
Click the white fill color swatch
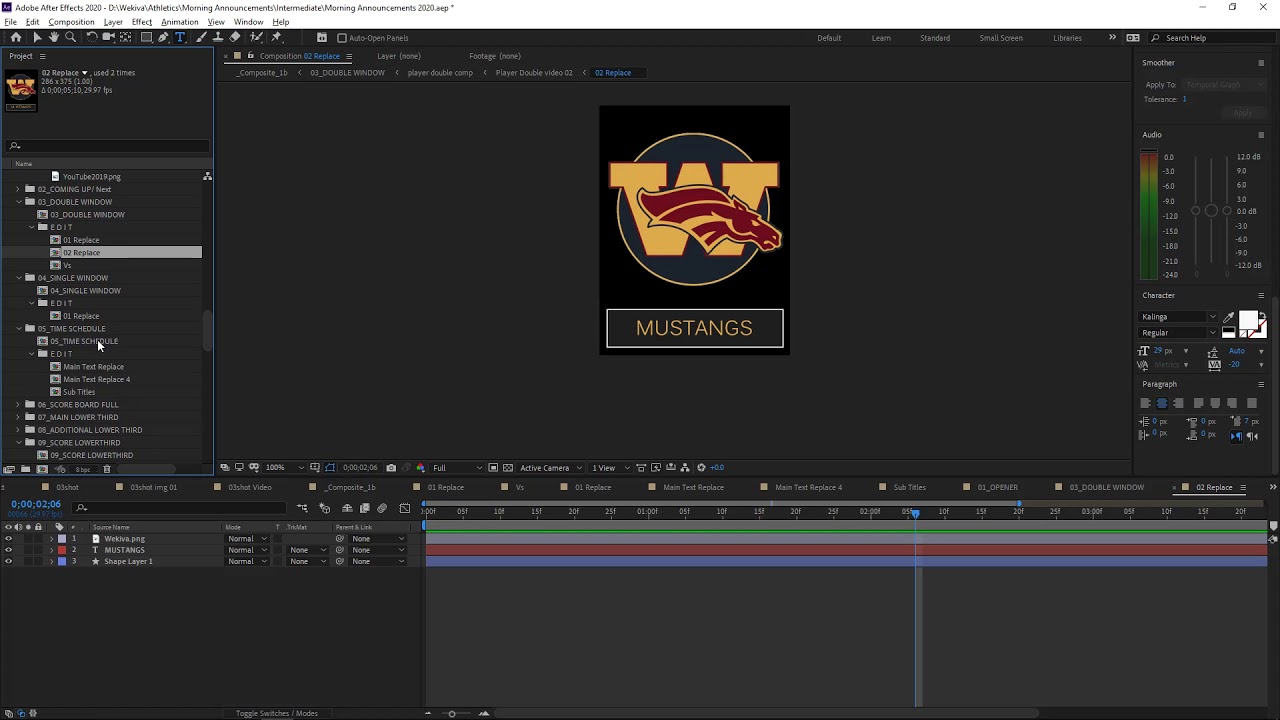click(1248, 321)
